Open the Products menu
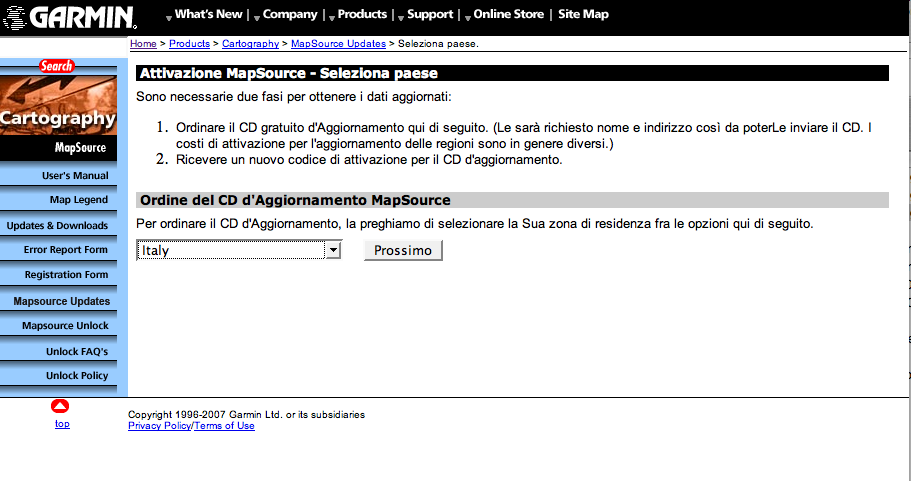This screenshot has height=481, width=911. point(362,15)
